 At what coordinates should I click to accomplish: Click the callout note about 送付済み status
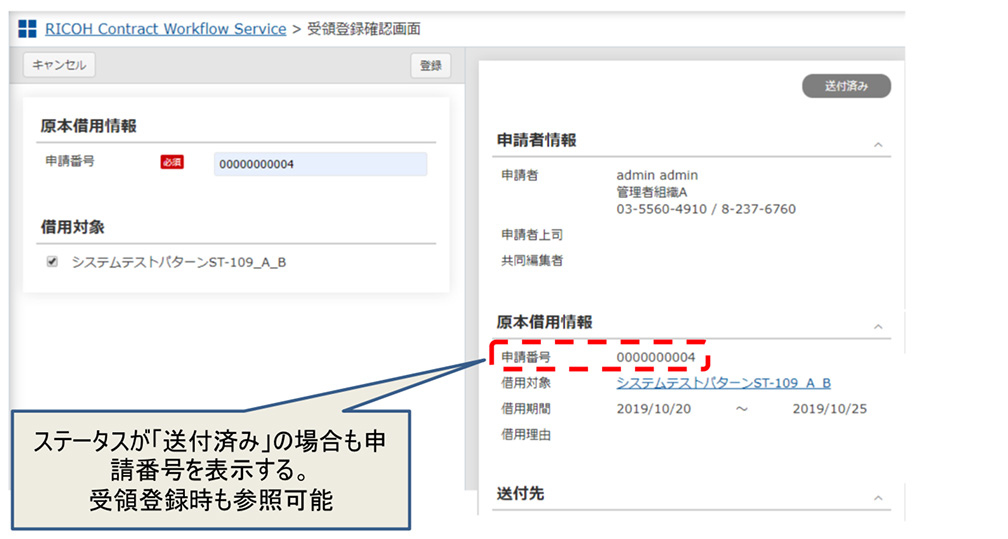point(210,470)
